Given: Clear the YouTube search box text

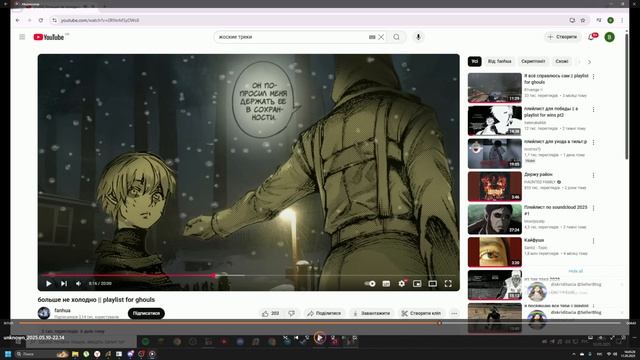Looking at the screenshot, I should pyautogui.click(x=381, y=37).
